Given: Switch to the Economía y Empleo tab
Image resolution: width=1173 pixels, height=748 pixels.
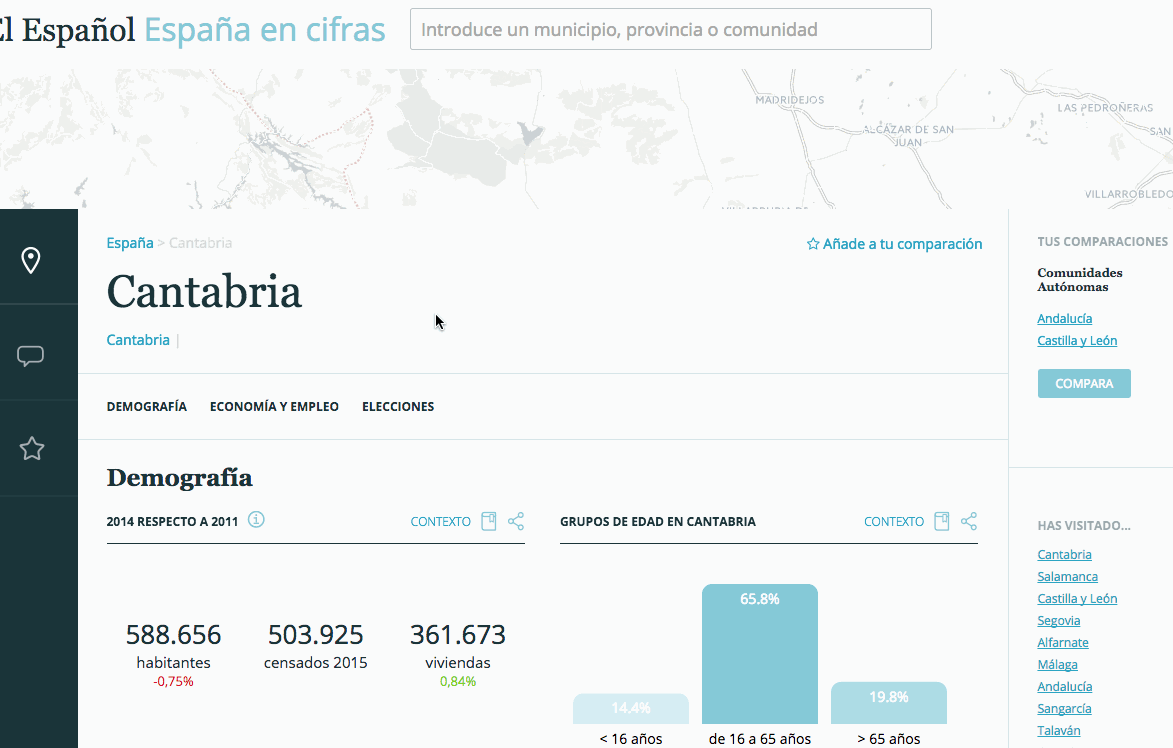Looking at the screenshot, I should pos(274,406).
